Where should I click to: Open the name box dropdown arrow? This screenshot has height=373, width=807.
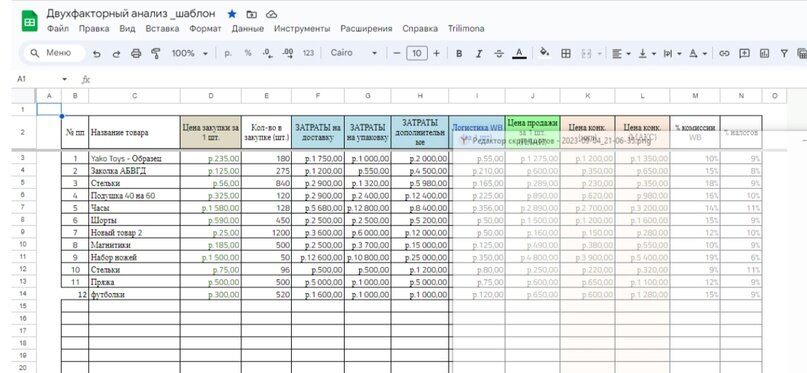click(x=64, y=79)
